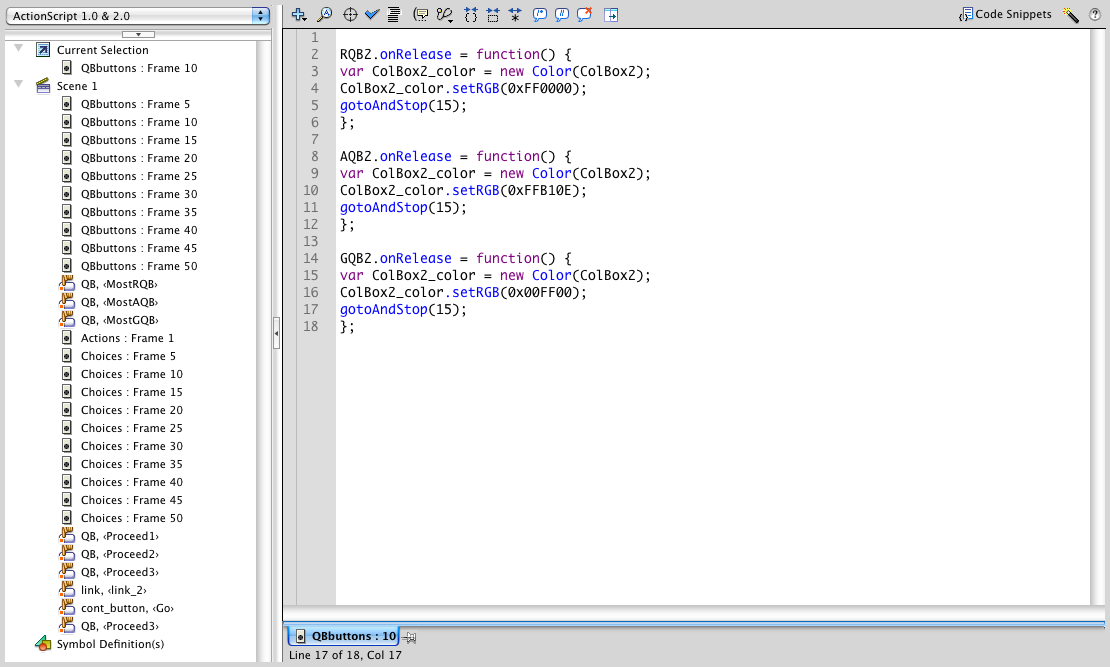Screen dimensions: 1110x667
Task: Apply a block comment to the code
Action: point(540,14)
